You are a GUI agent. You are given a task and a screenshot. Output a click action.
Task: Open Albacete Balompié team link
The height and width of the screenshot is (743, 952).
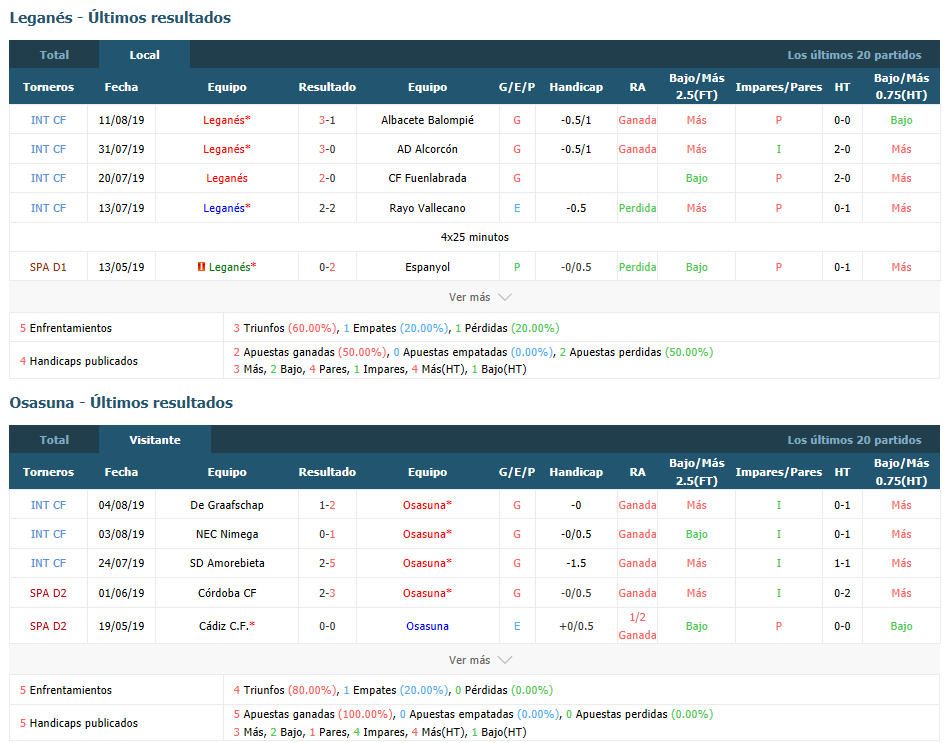pyautogui.click(x=427, y=120)
